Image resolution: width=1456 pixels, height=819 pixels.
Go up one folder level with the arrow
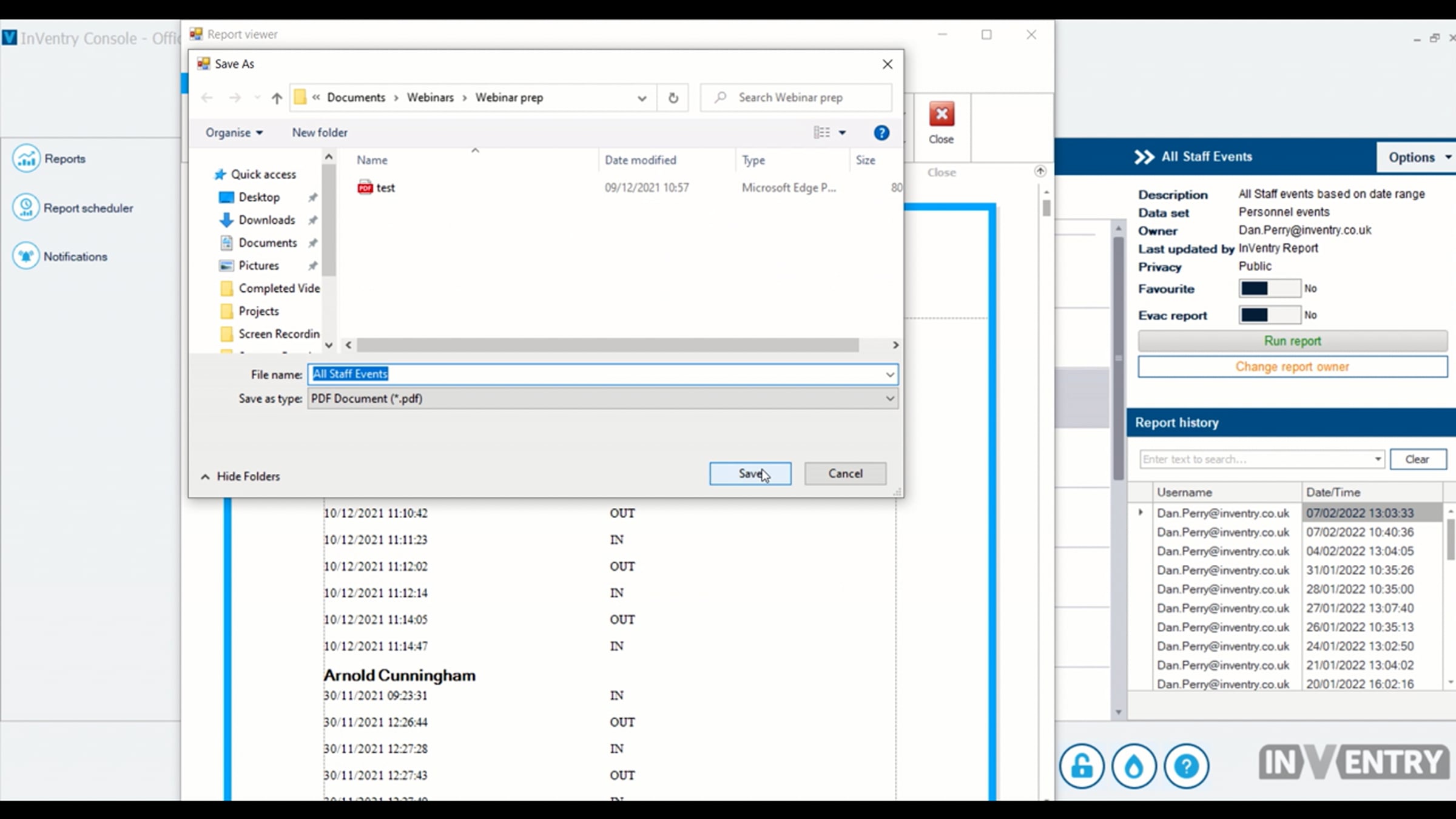[x=277, y=98]
